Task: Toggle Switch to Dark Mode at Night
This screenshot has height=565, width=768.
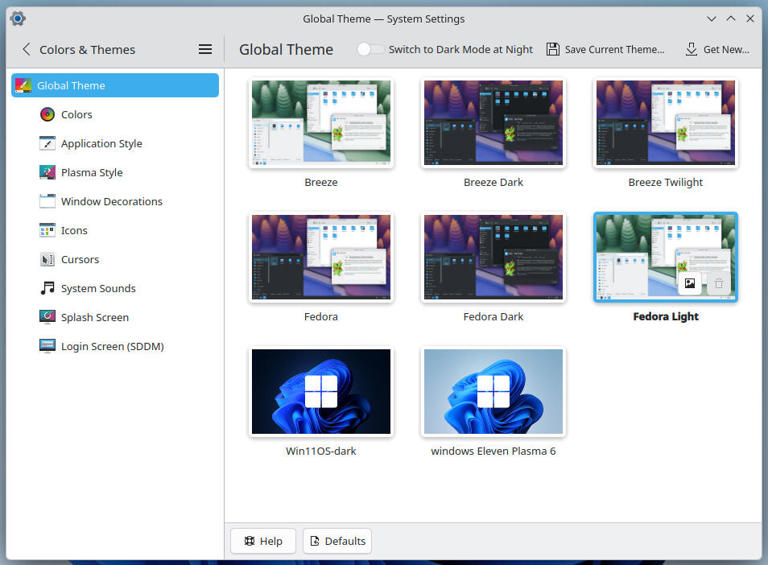Action: click(371, 49)
